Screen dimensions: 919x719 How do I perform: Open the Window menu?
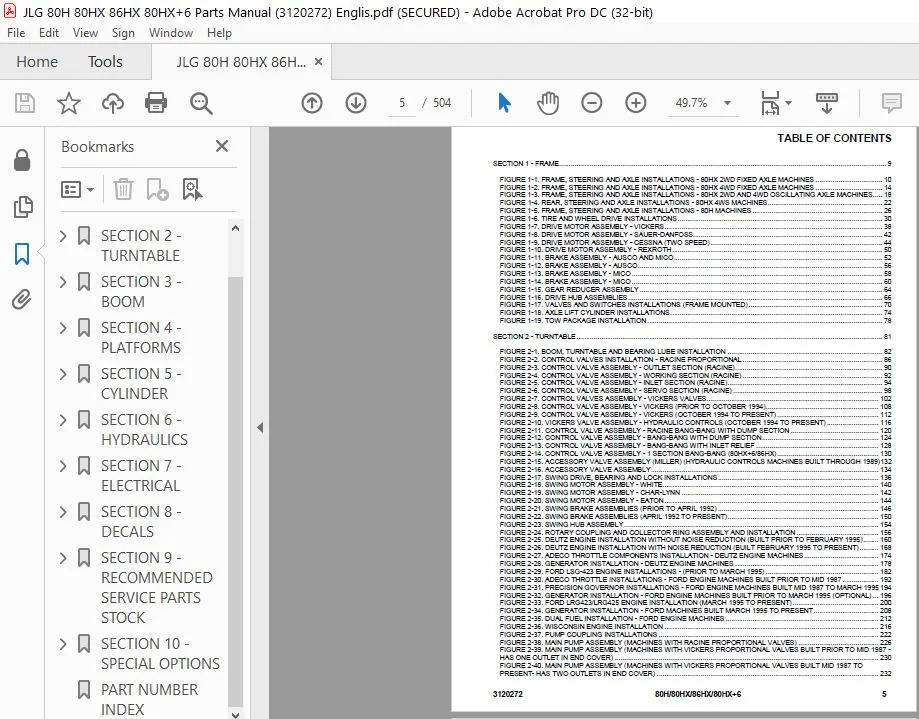[x=171, y=33]
